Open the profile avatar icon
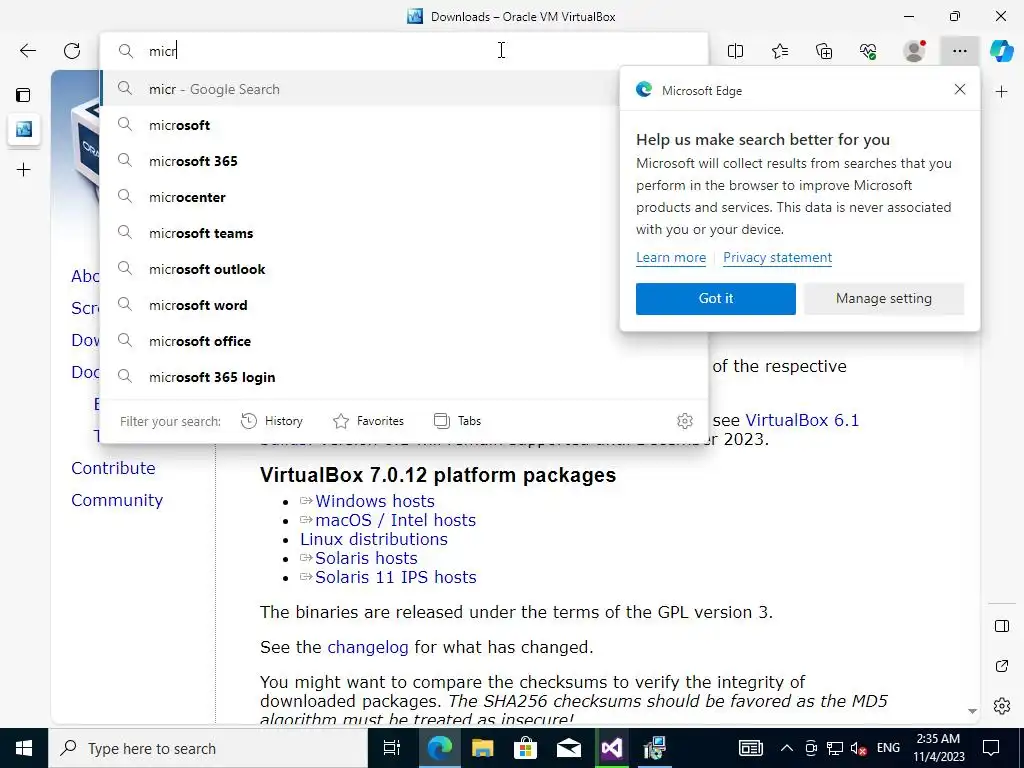The height and width of the screenshot is (768, 1024). 914,51
